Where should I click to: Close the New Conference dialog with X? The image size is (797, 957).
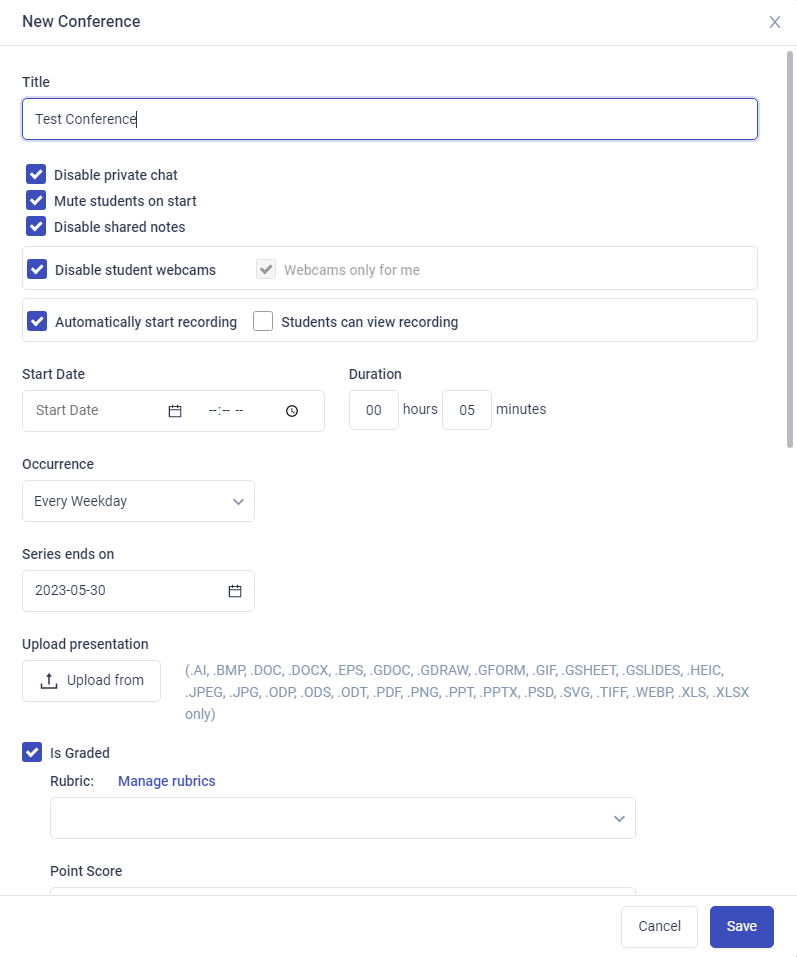[x=774, y=22]
